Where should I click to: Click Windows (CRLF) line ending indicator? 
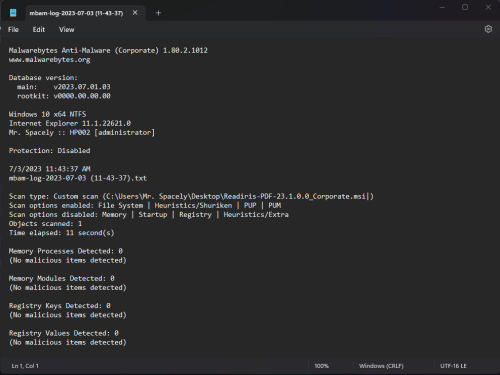[x=381, y=366]
